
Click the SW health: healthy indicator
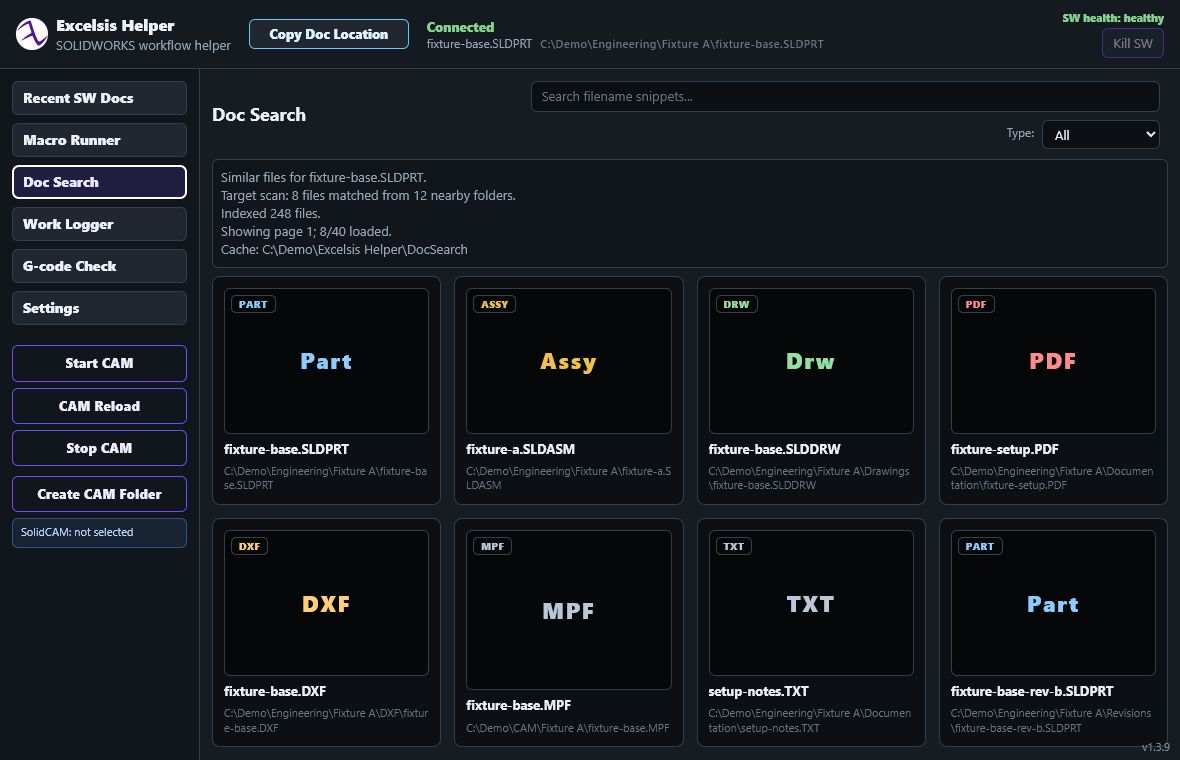pos(1113,18)
